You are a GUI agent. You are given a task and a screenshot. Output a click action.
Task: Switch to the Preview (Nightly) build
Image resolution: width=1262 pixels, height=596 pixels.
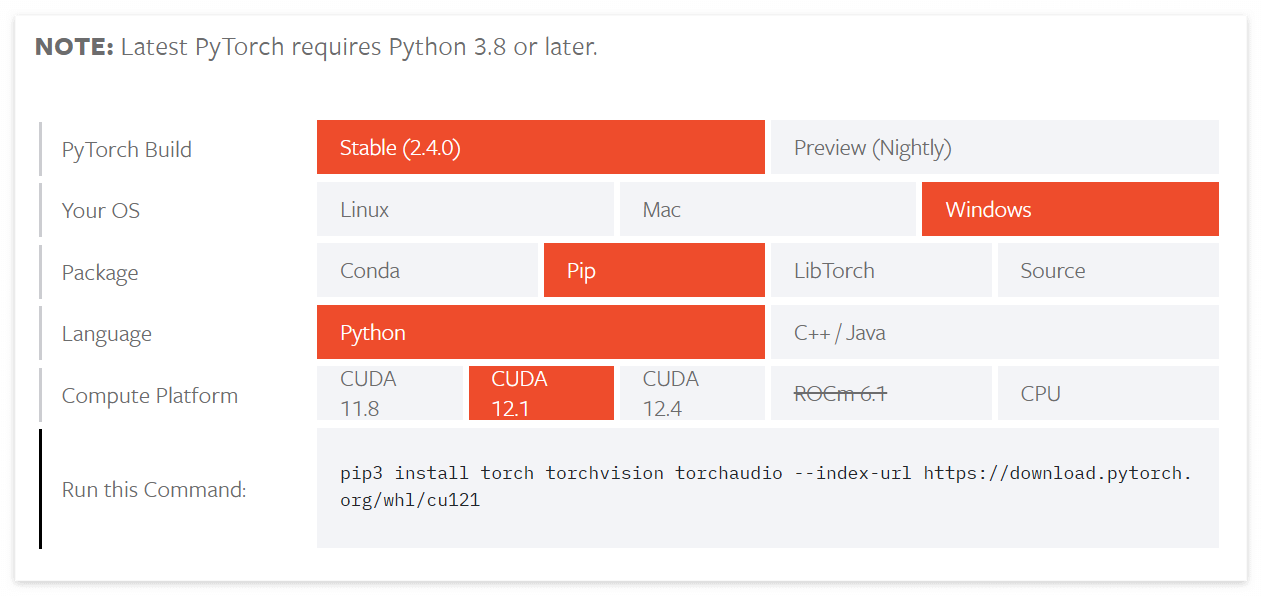click(x=994, y=146)
